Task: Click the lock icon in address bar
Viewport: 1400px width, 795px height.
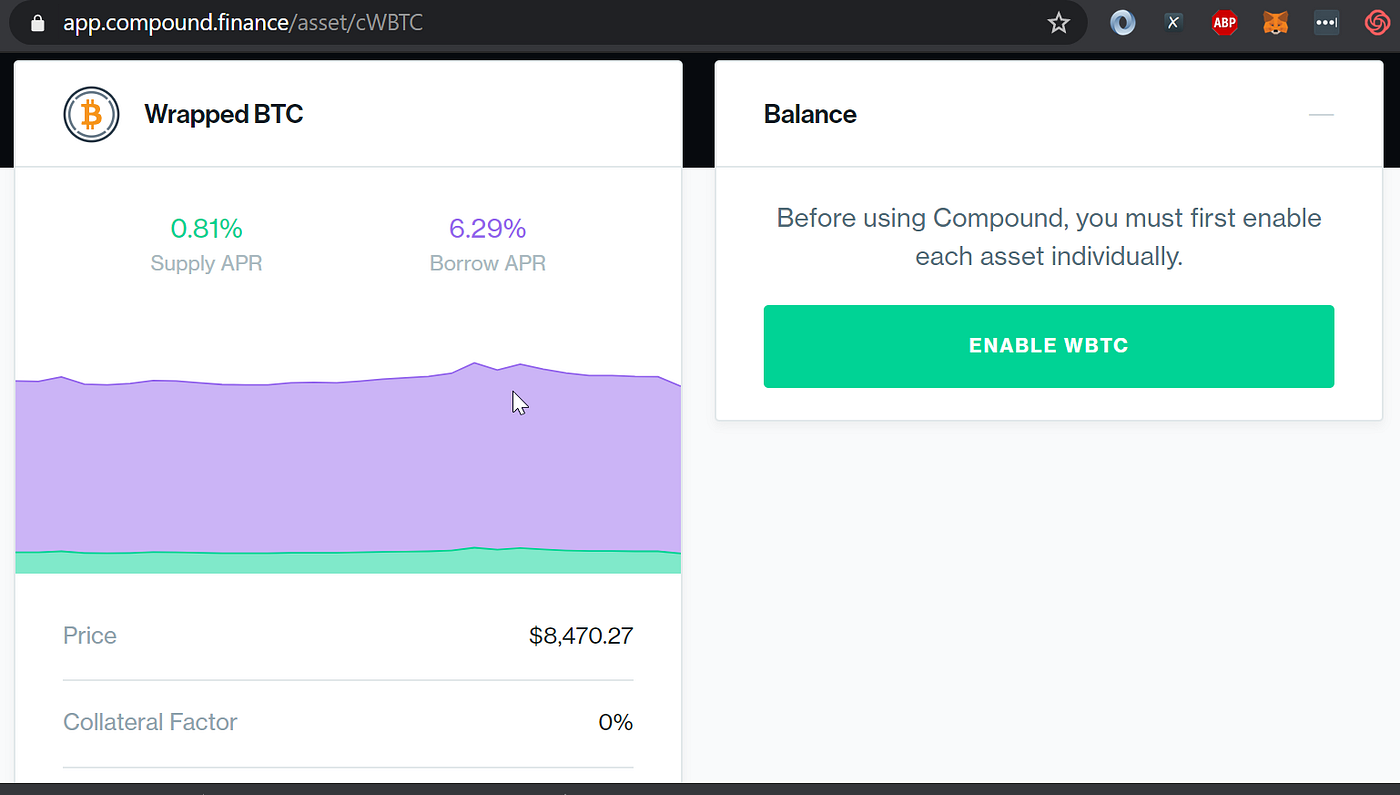Action: point(38,22)
